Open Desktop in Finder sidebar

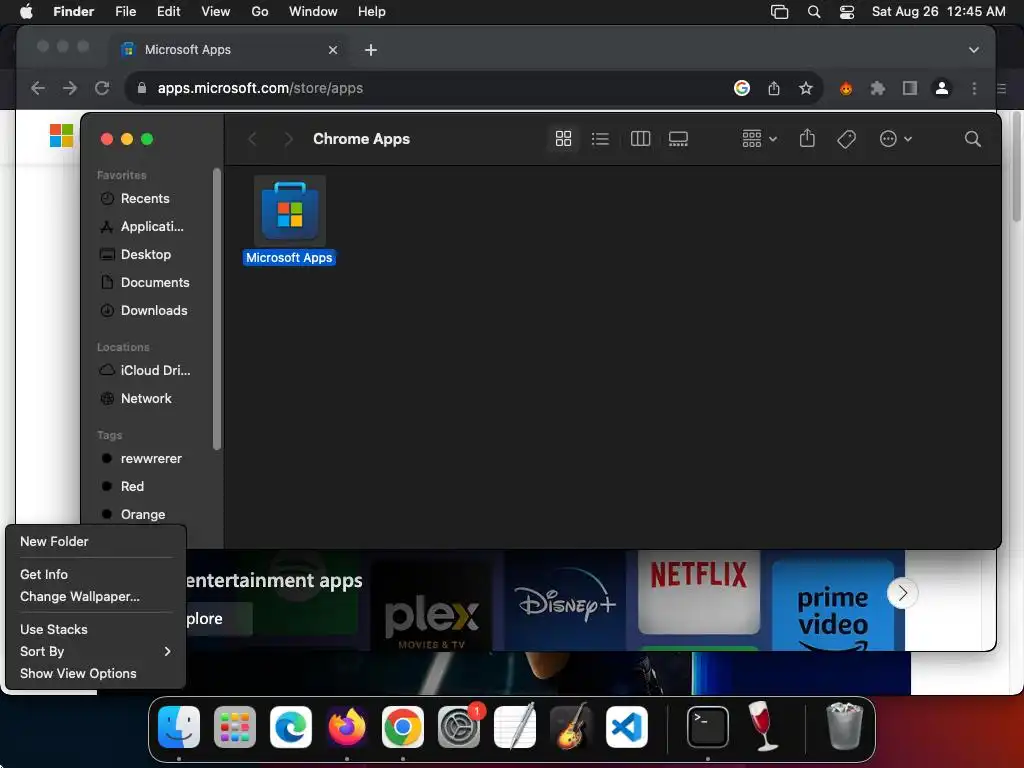[x=145, y=255]
